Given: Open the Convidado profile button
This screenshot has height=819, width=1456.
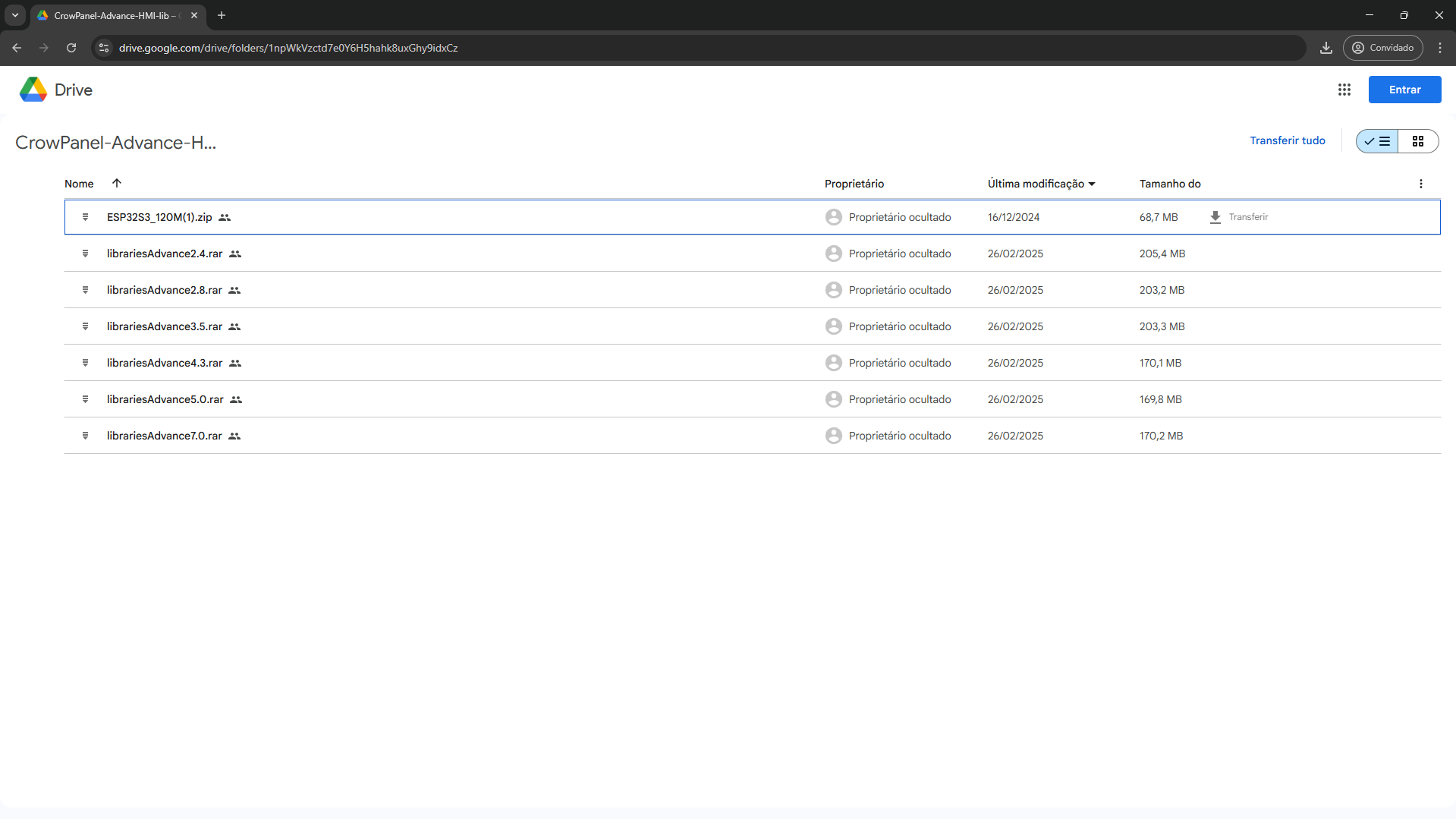Looking at the screenshot, I should tap(1382, 48).
